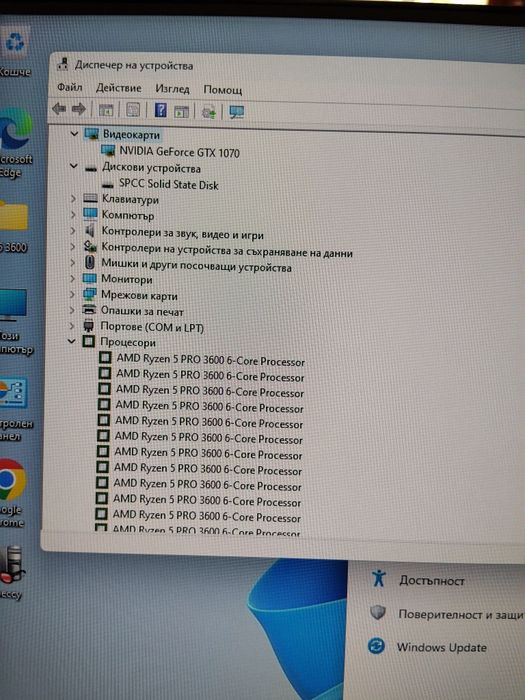The height and width of the screenshot is (700, 525).
Task: Select the Дискови устройства label
Action: 151,168
